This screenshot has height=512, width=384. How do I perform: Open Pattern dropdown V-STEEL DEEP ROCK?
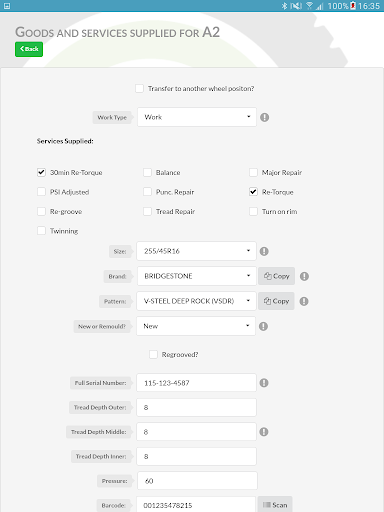point(196,301)
